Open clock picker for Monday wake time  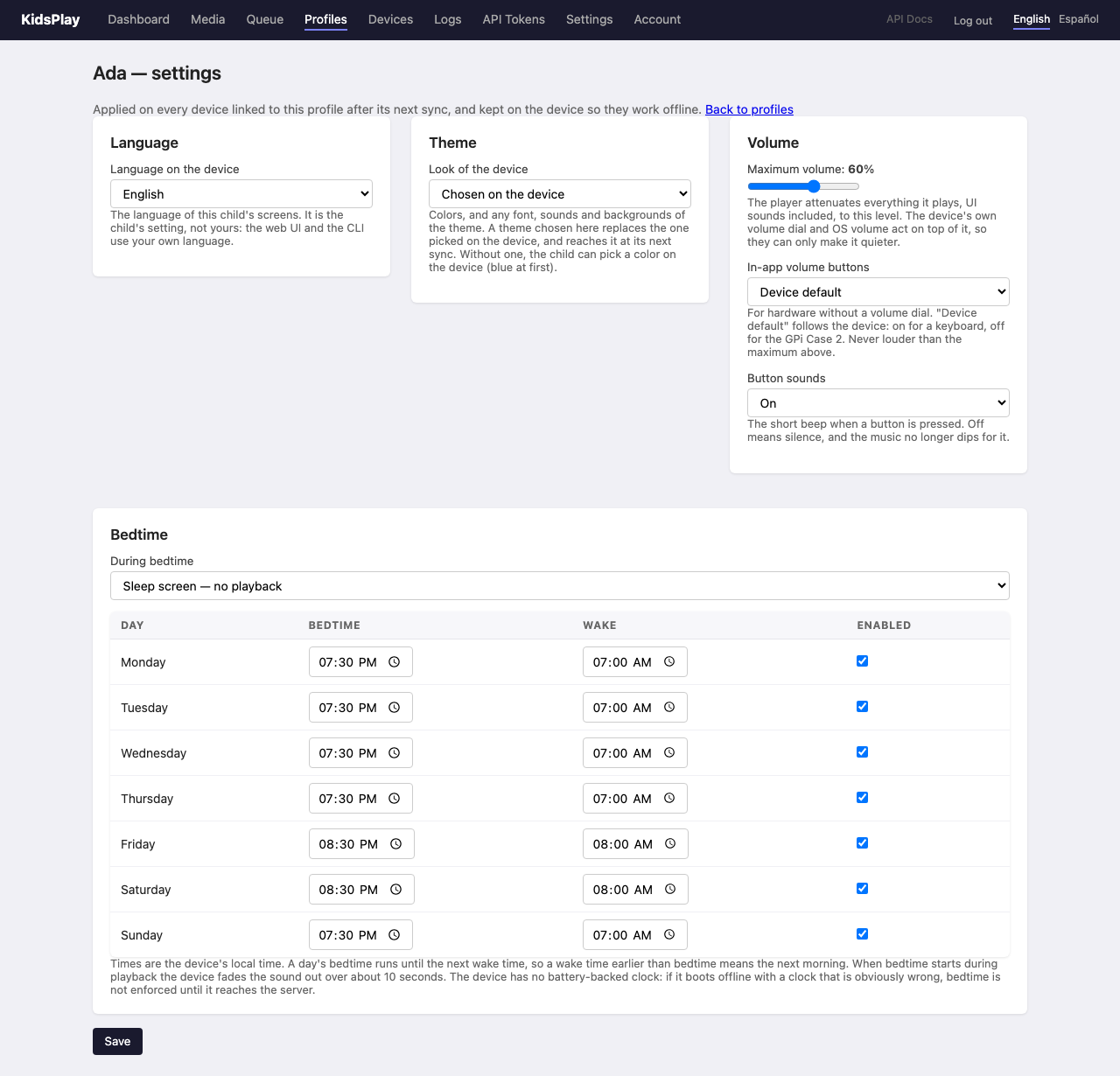coord(669,662)
